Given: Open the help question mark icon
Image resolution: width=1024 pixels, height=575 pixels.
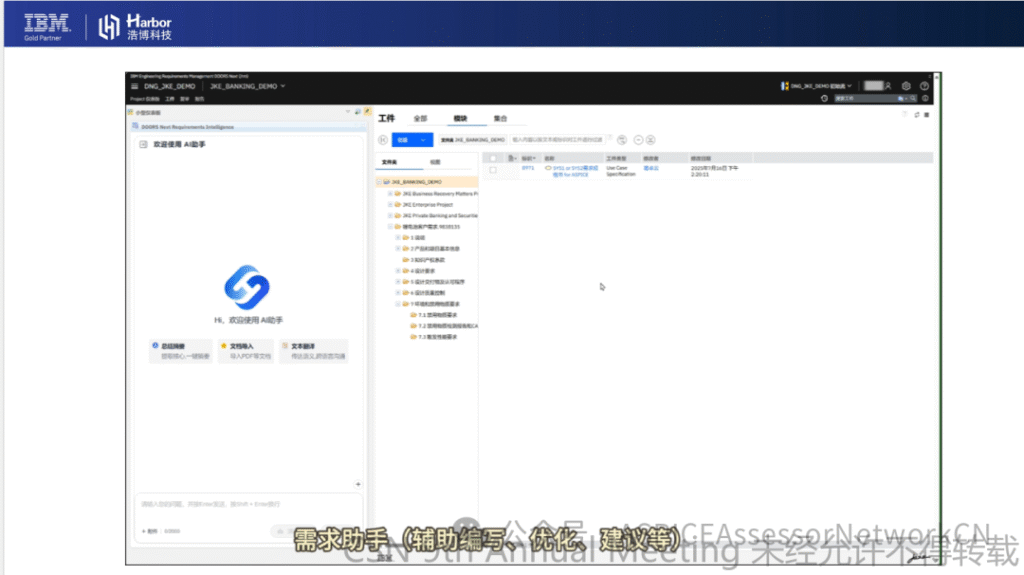Looking at the screenshot, I should [x=924, y=86].
